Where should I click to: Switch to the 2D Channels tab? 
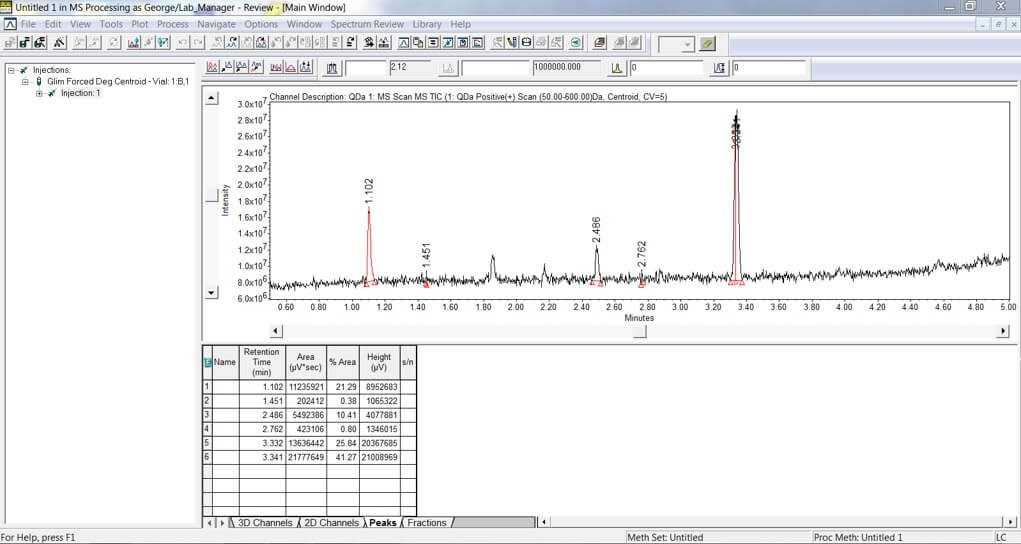click(331, 523)
